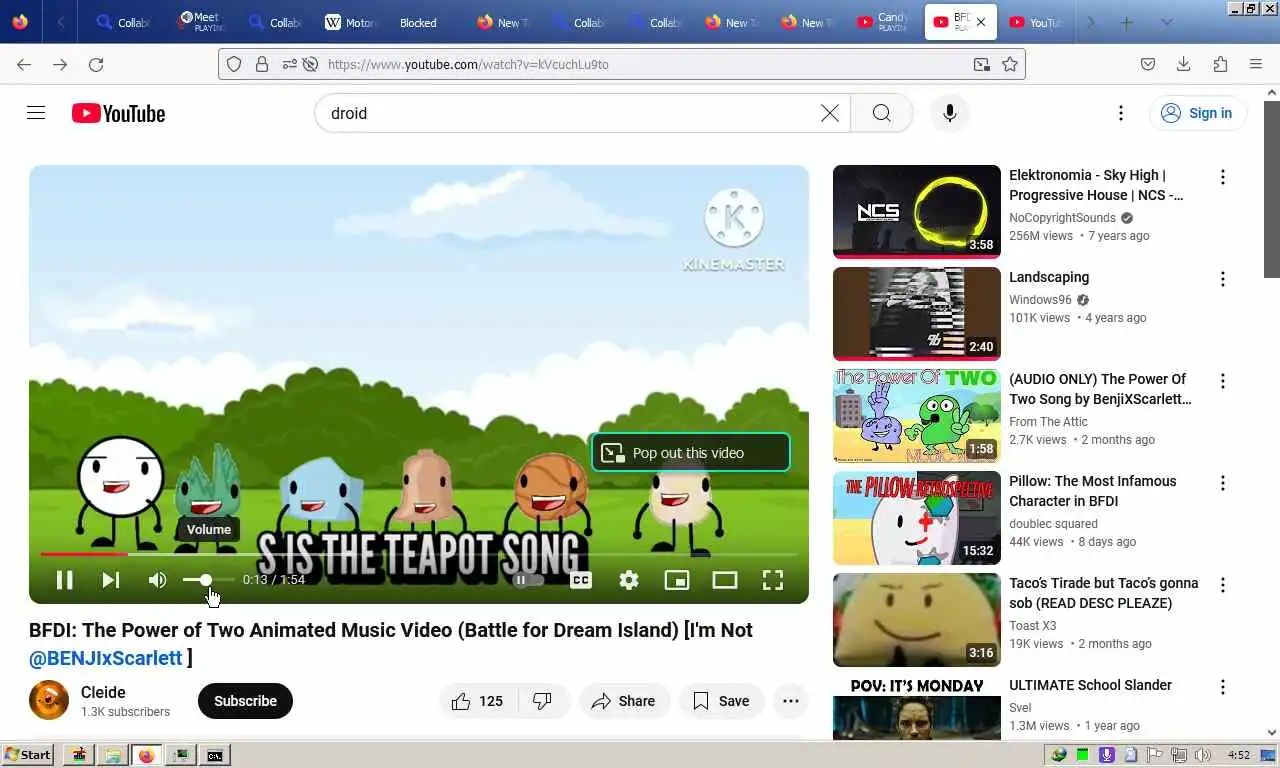The height and width of the screenshot is (768, 1280).
Task: Open YouTube settings three-dot menu
Action: [x=1121, y=113]
